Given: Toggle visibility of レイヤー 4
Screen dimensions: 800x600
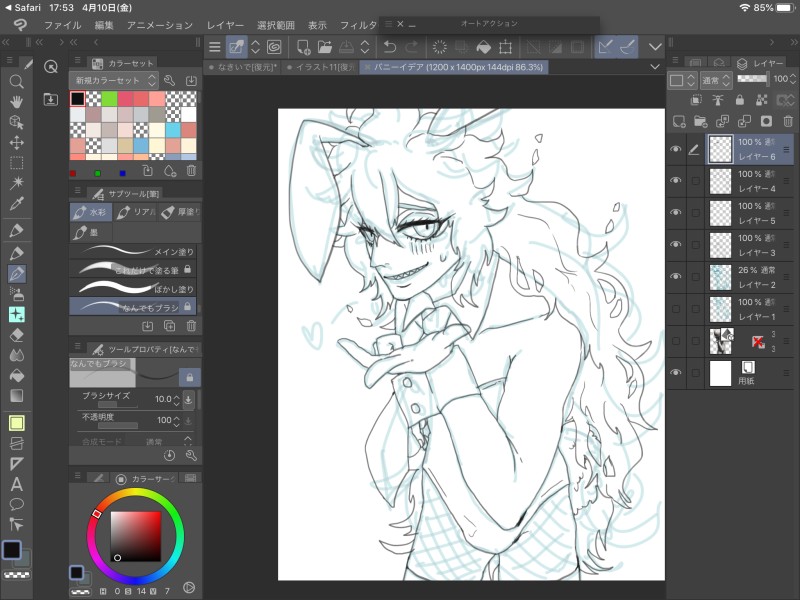Looking at the screenshot, I should [x=676, y=181].
